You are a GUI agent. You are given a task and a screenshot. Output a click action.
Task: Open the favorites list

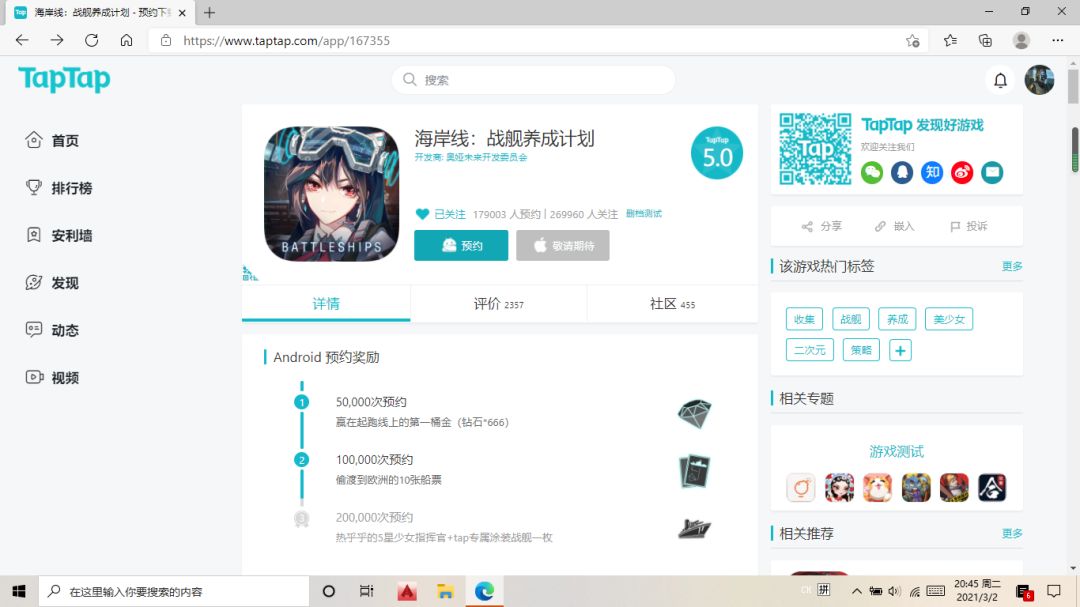[x=951, y=41]
